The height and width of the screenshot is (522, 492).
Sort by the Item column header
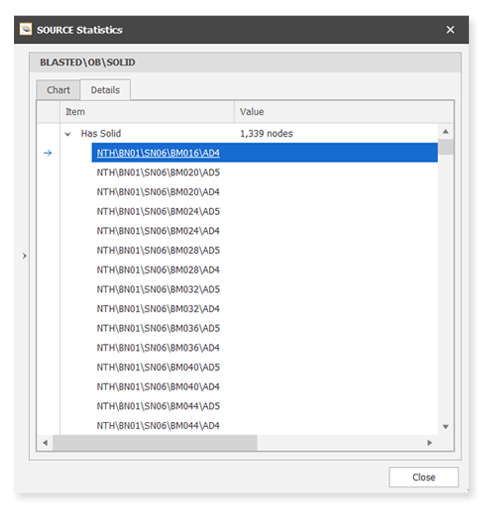(147, 112)
